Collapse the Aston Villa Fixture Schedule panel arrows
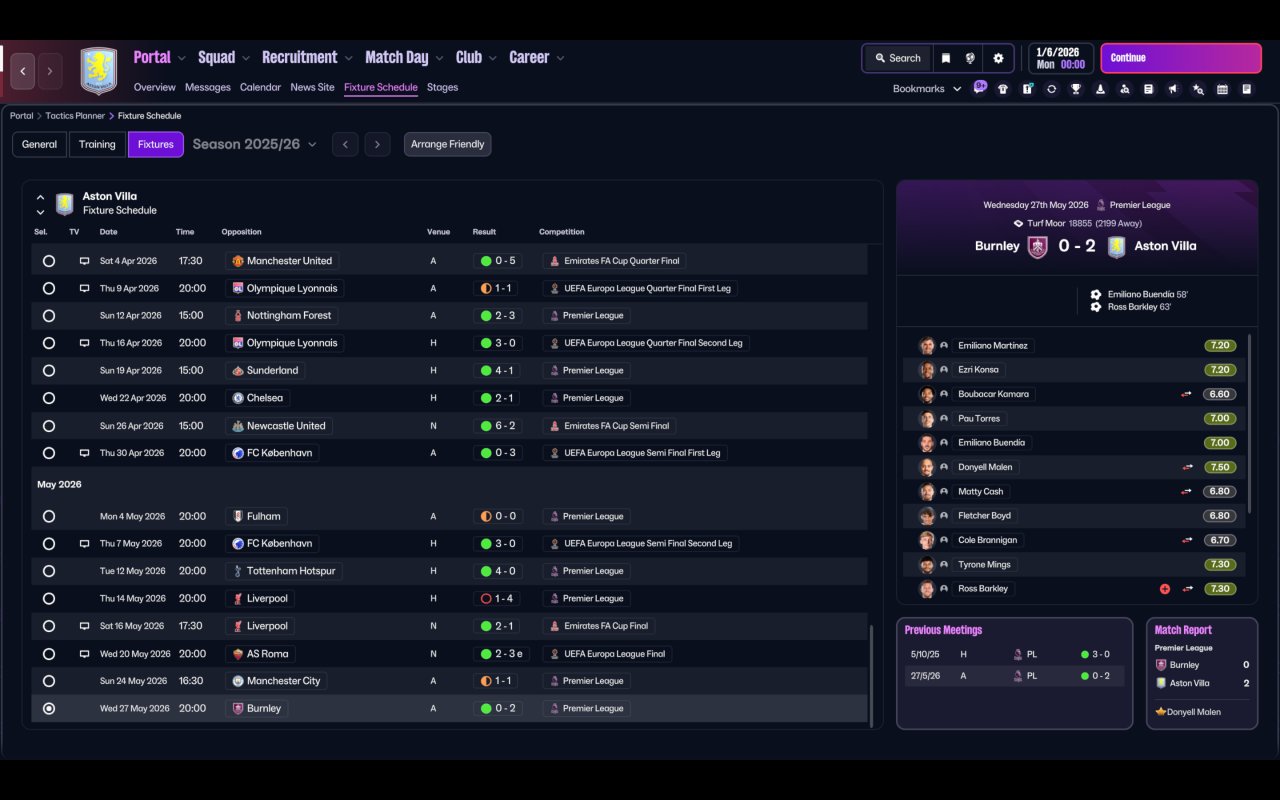This screenshot has width=1280, height=800. click(x=40, y=204)
